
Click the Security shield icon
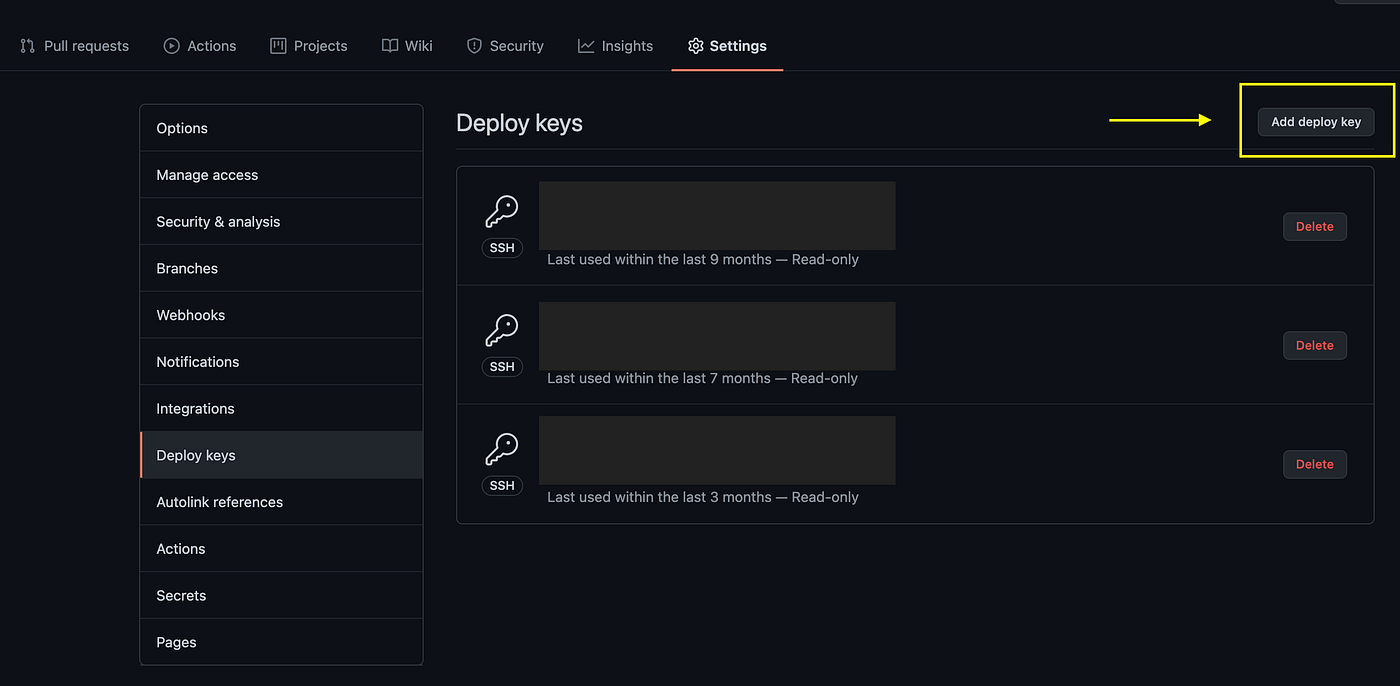[x=475, y=46]
